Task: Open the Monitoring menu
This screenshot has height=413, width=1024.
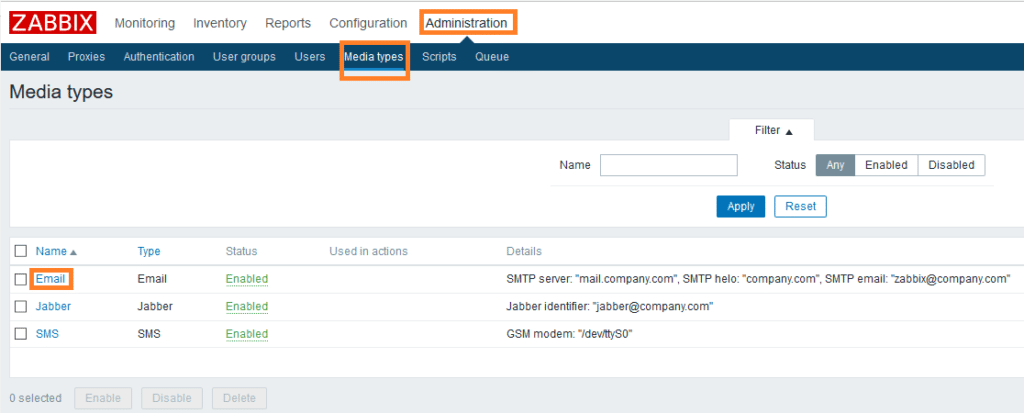Action: click(144, 23)
